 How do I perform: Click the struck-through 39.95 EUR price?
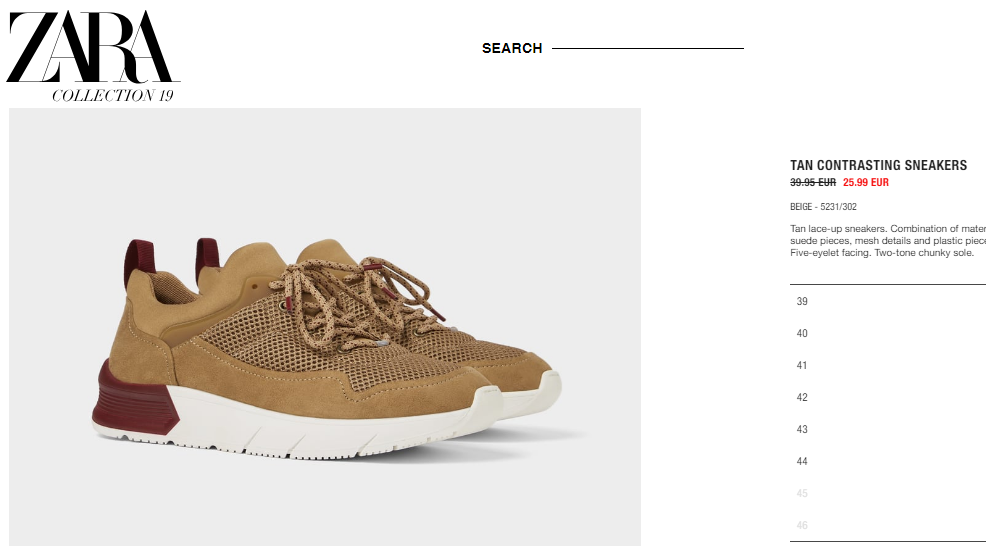click(813, 182)
